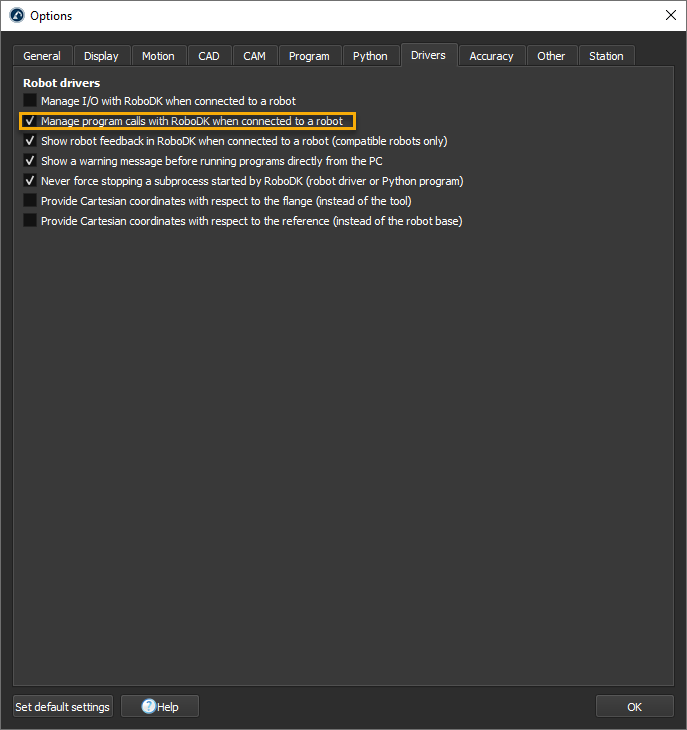This screenshot has height=730, width=687.
Task: Disable warning message before running programs
Action: [30, 161]
